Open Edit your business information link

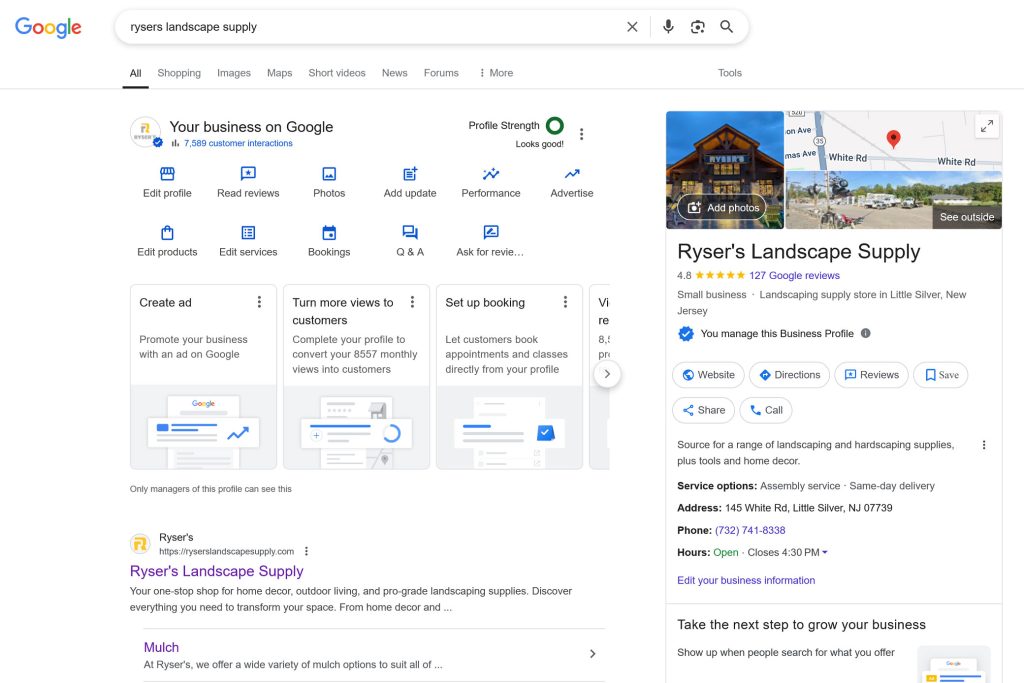(746, 580)
